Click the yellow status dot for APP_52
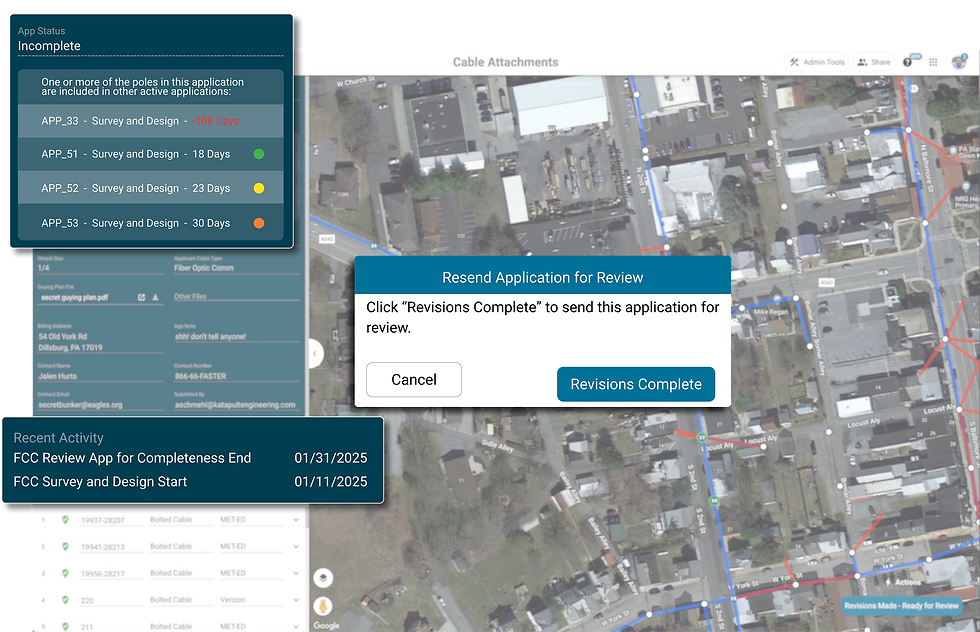 [x=259, y=188]
